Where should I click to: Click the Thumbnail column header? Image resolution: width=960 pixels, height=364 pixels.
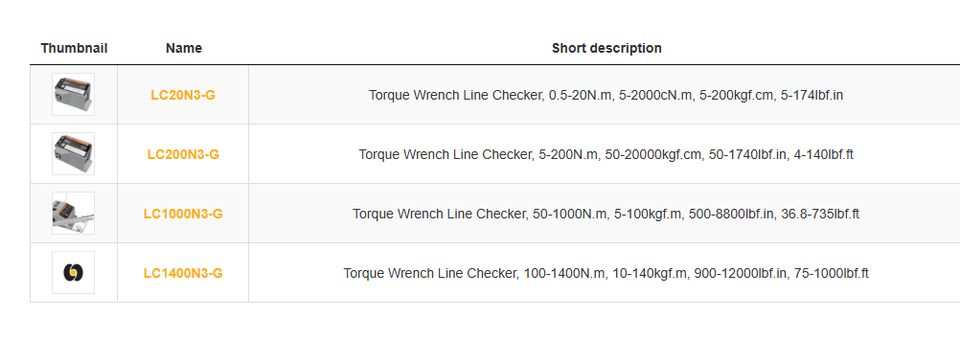click(x=74, y=48)
